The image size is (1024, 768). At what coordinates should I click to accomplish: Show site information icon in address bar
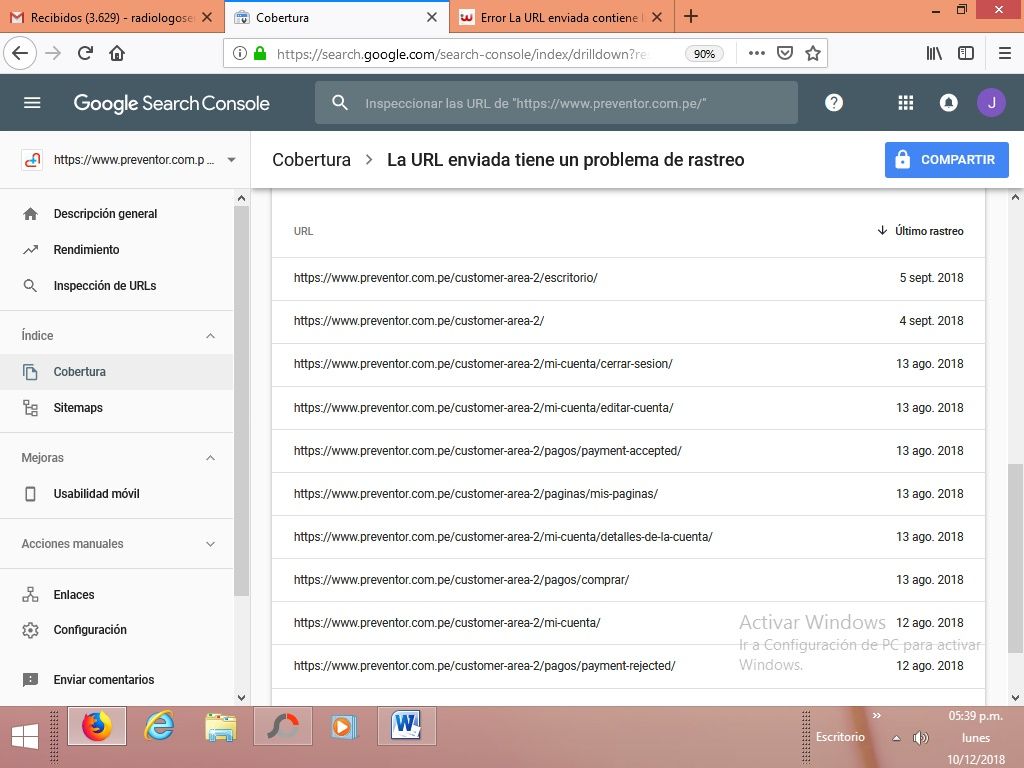point(240,53)
